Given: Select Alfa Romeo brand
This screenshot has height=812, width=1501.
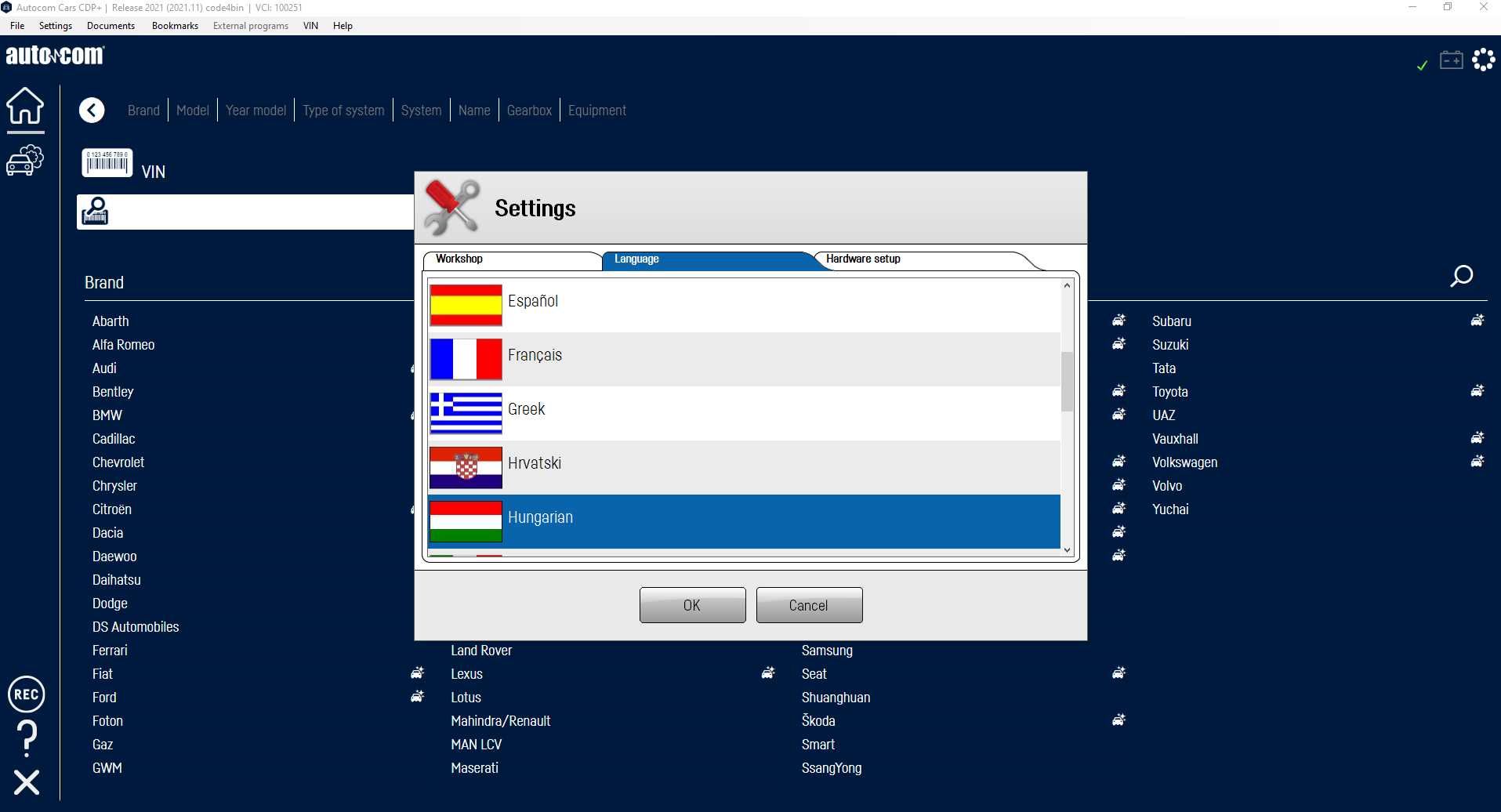Looking at the screenshot, I should pyautogui.click(x=123, y=345).
